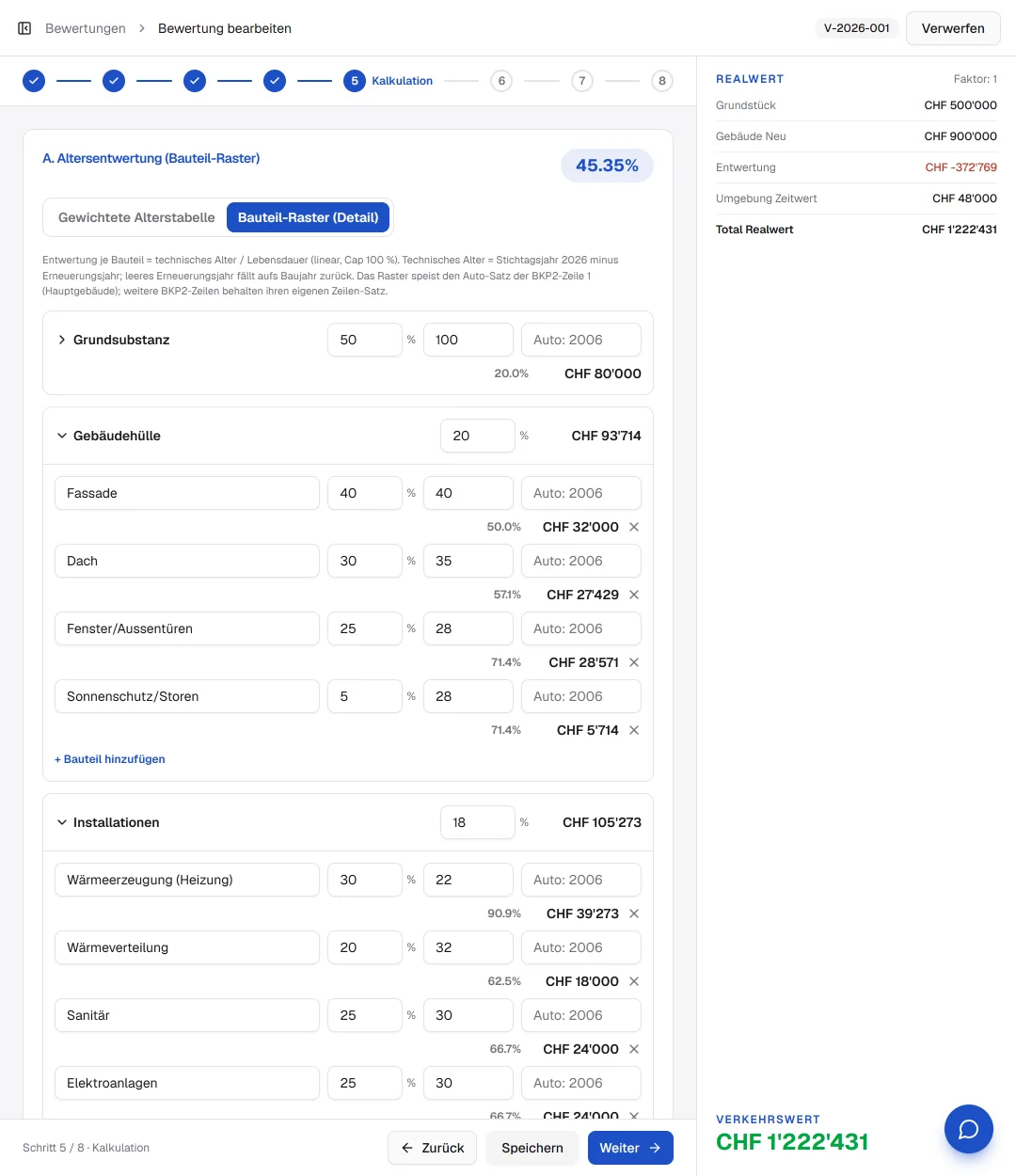Edit the Dach name field

pos(187,561)
